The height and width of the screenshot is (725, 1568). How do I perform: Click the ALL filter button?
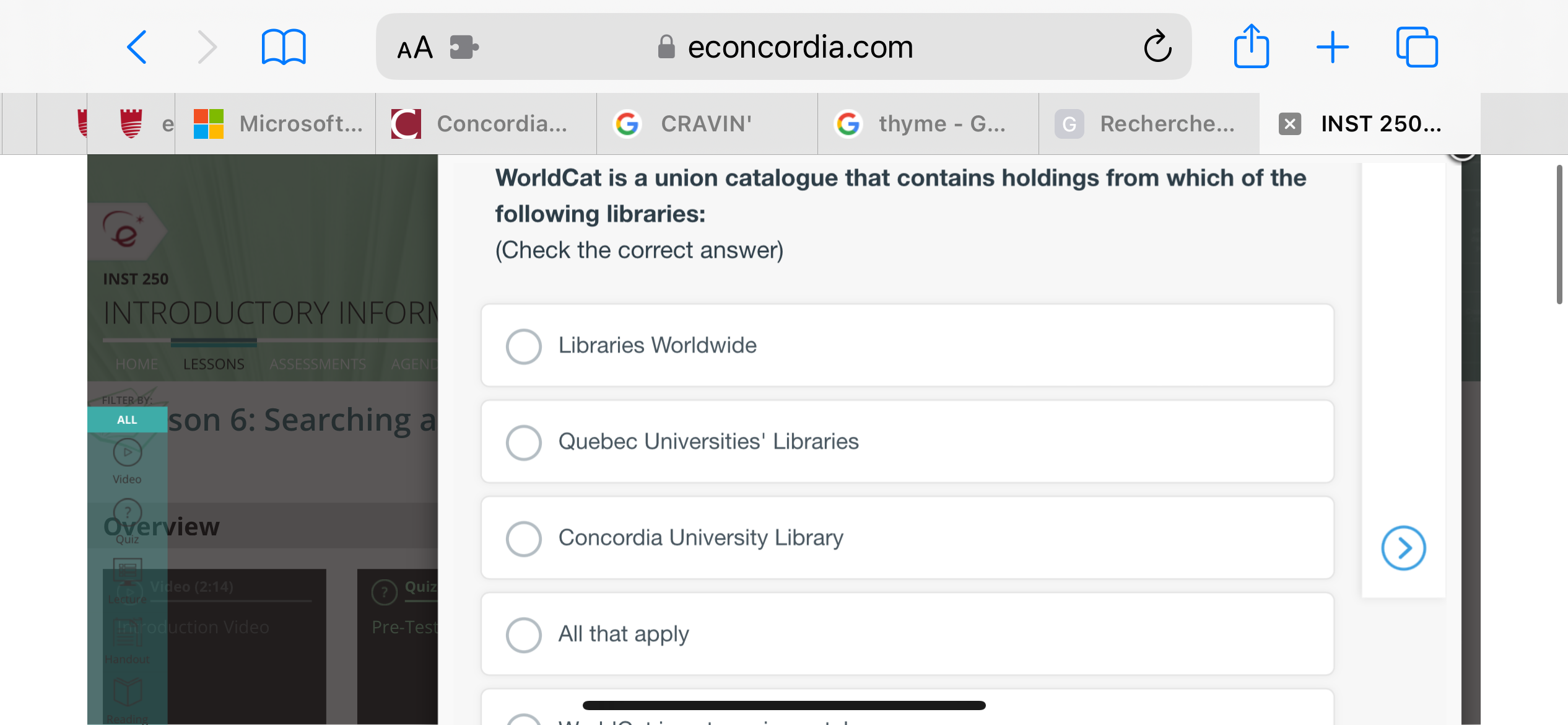[127, 420]
